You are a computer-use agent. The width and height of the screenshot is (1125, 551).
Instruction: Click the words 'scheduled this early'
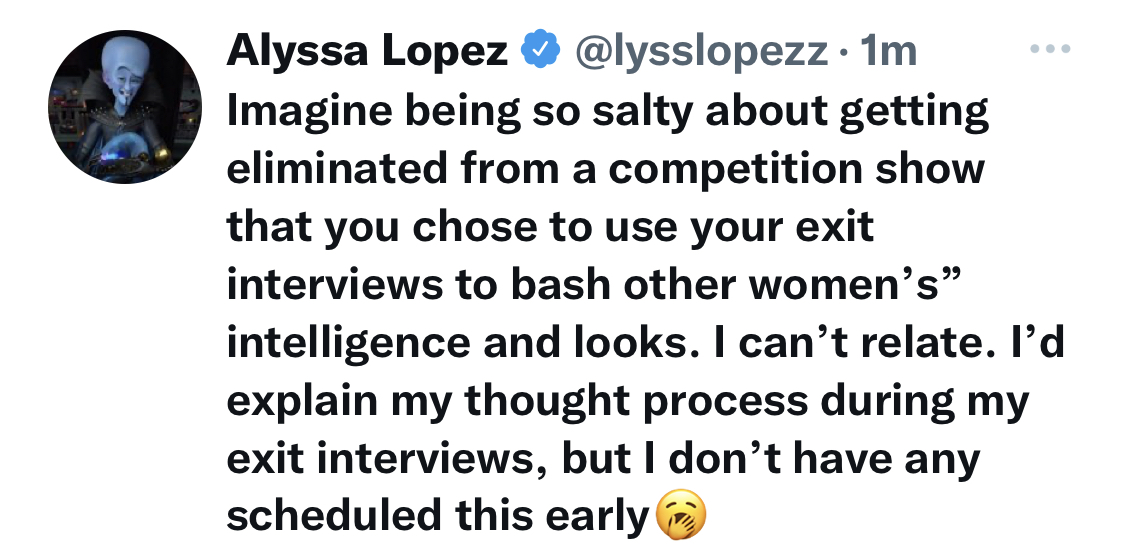tap(438, 517)
